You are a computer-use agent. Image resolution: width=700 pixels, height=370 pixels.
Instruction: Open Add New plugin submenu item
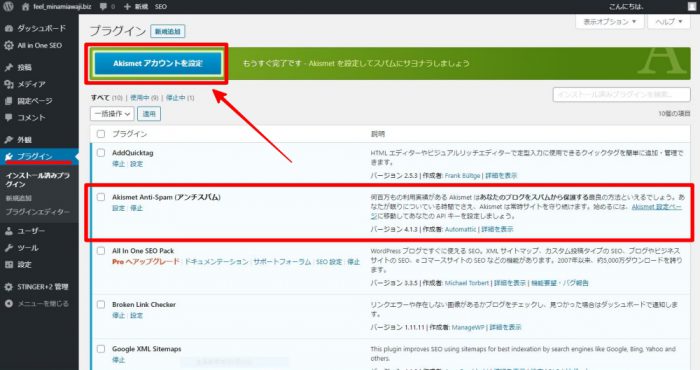(x=19, y=198)
